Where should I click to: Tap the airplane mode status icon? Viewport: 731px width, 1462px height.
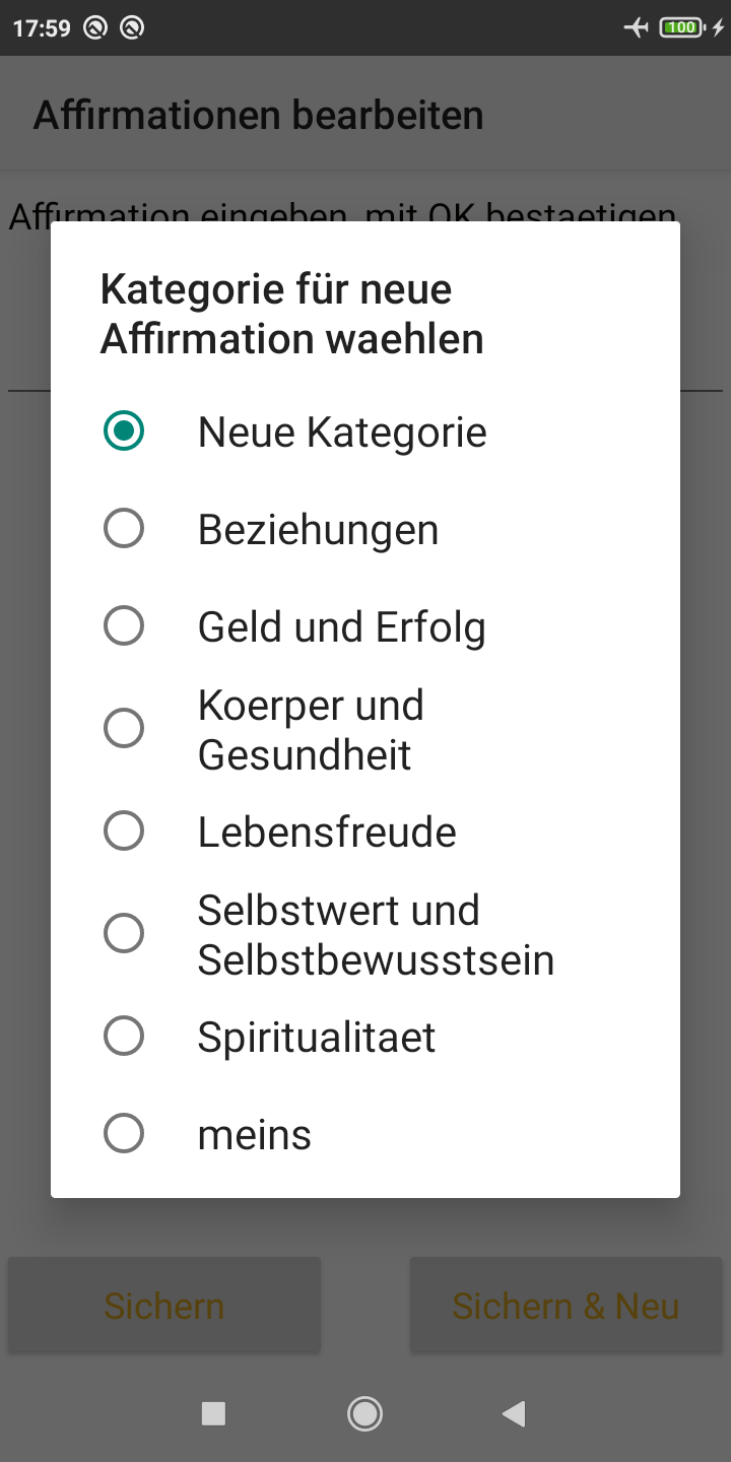(636, 28)
